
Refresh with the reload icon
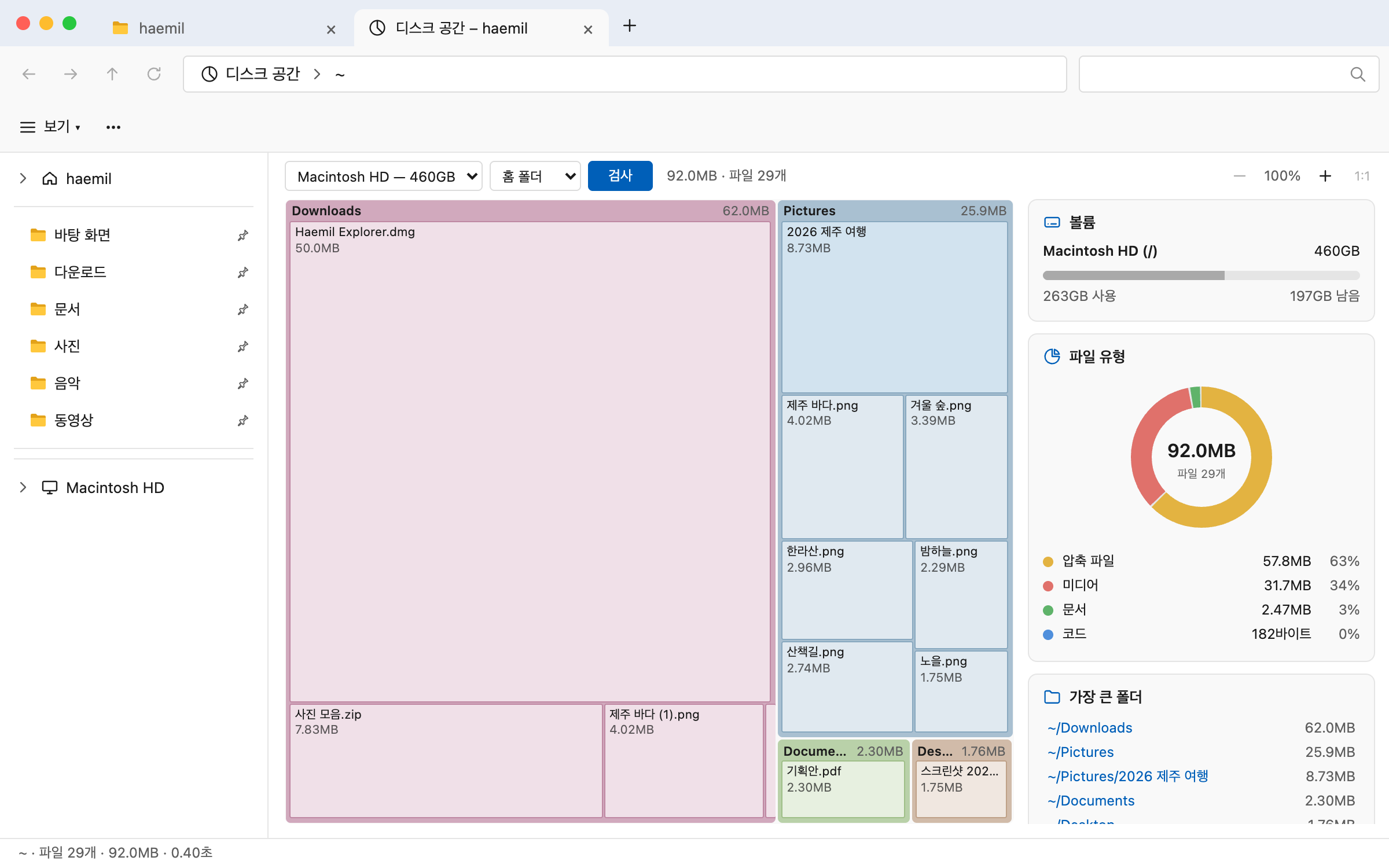point(154,74)
